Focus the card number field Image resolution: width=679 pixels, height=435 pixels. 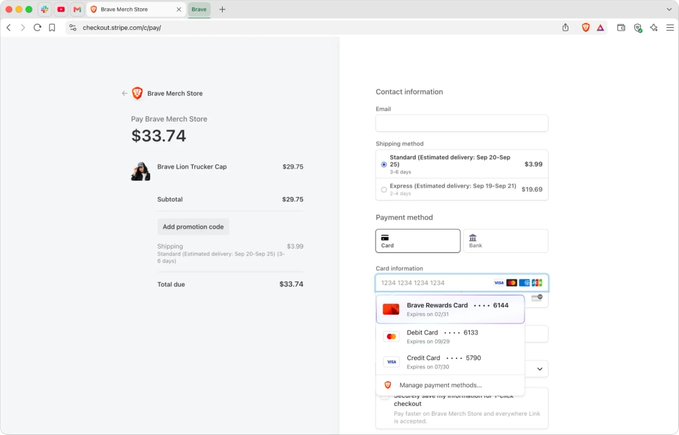point(462,283)
